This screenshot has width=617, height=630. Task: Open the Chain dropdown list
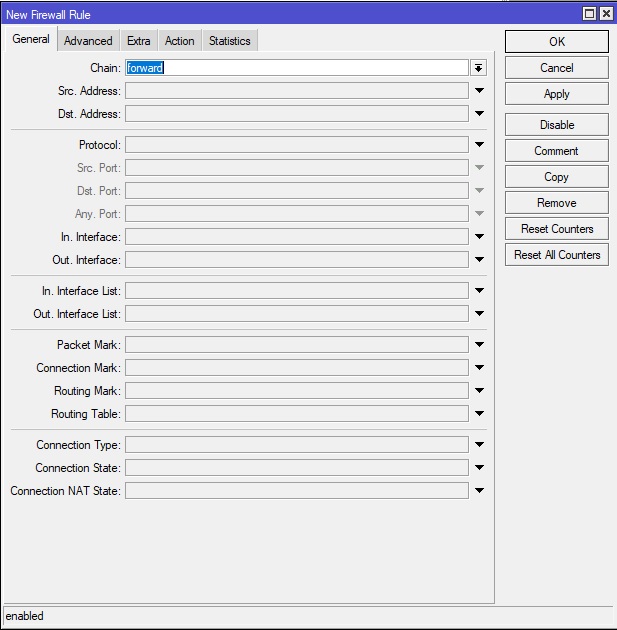tap(479, 68)
